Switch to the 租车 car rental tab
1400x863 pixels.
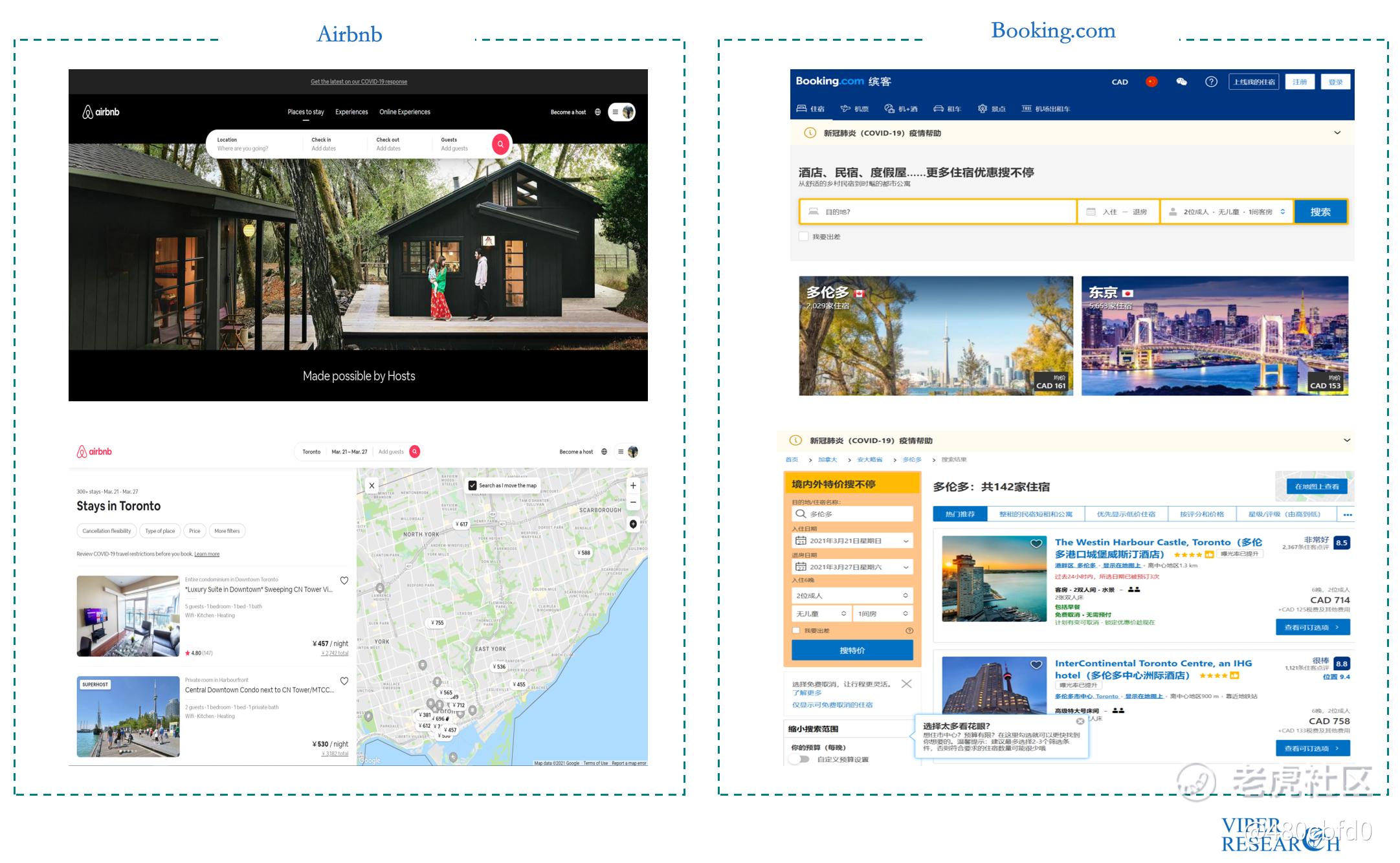pos(948,109)
